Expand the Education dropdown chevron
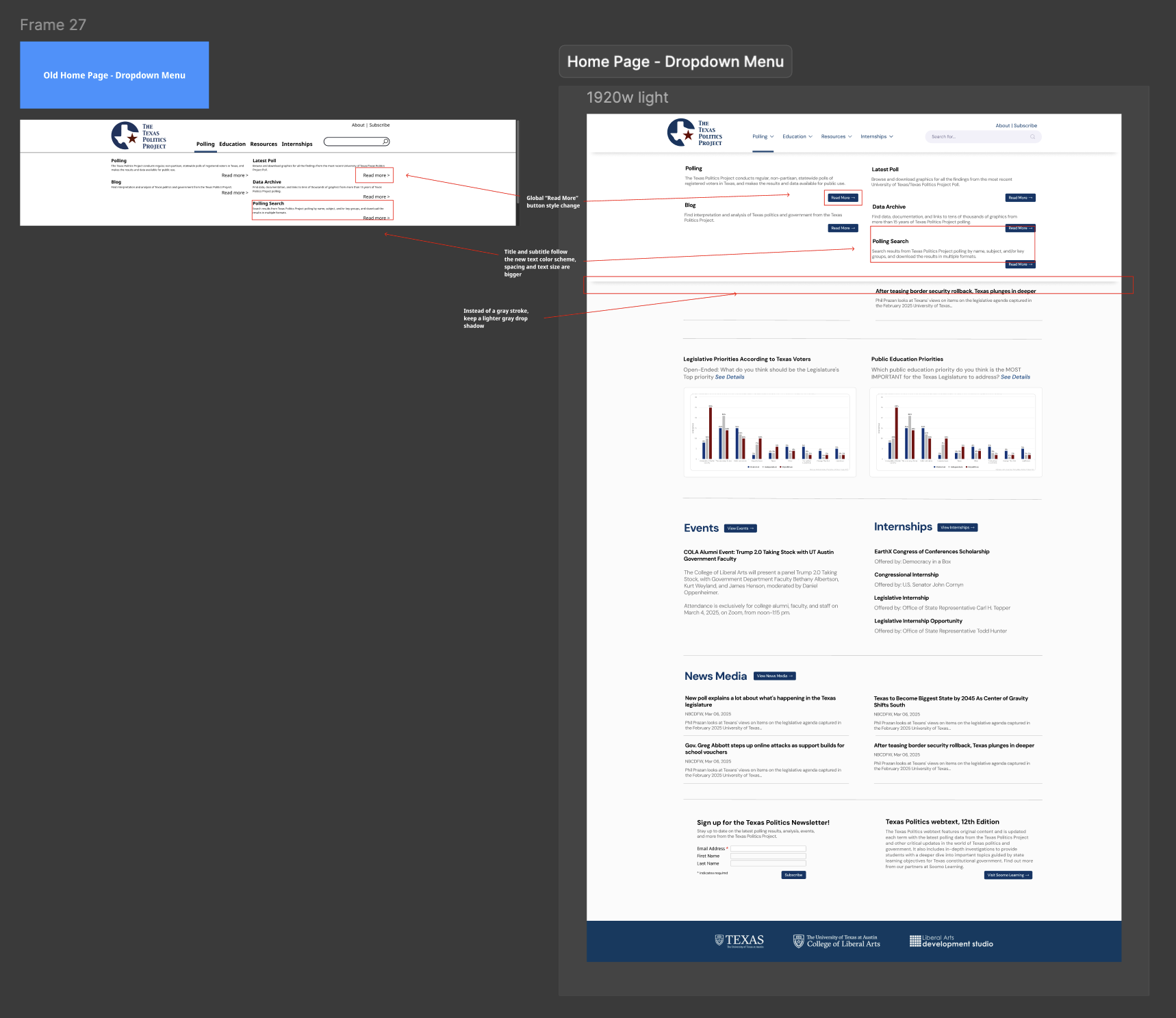 [810, 137]
